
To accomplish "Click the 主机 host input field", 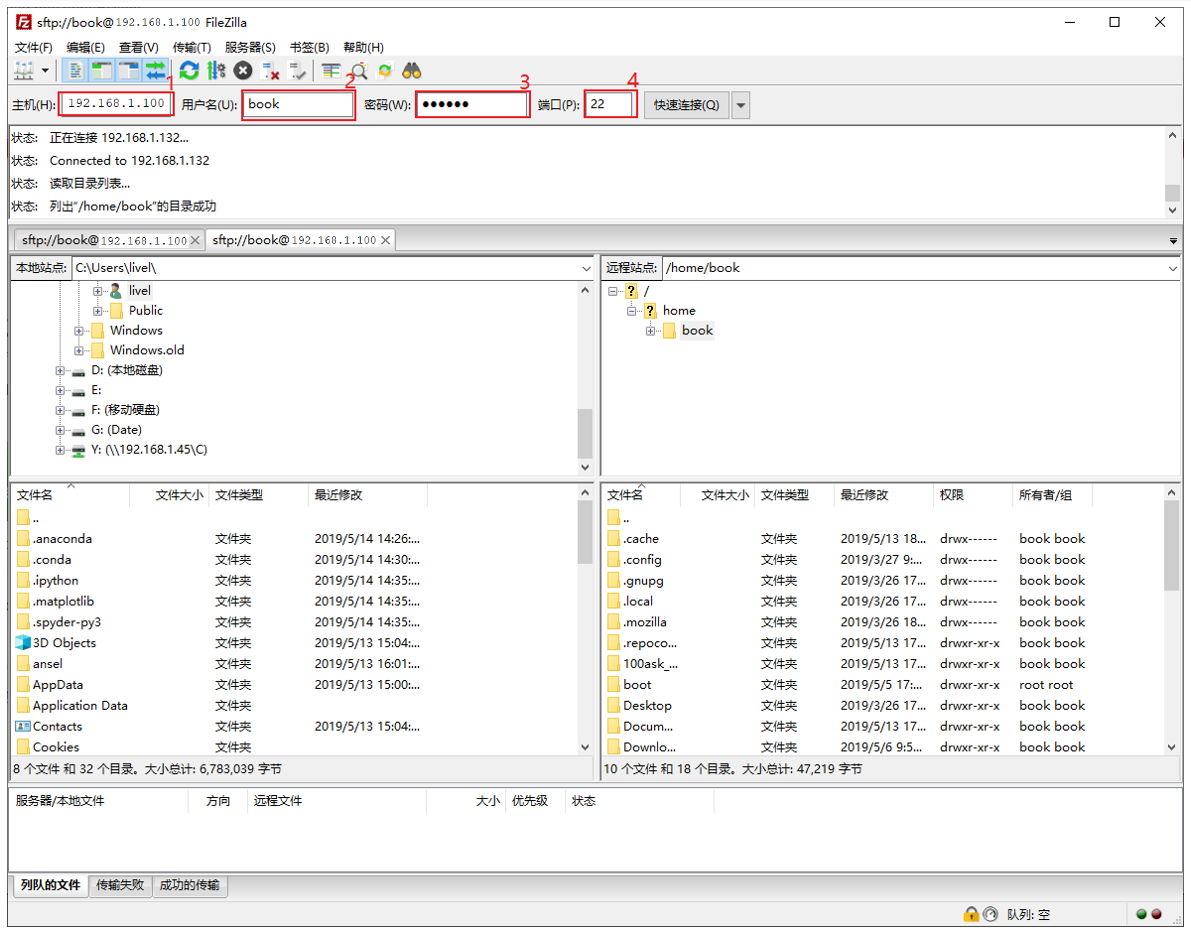I will 116,104.
